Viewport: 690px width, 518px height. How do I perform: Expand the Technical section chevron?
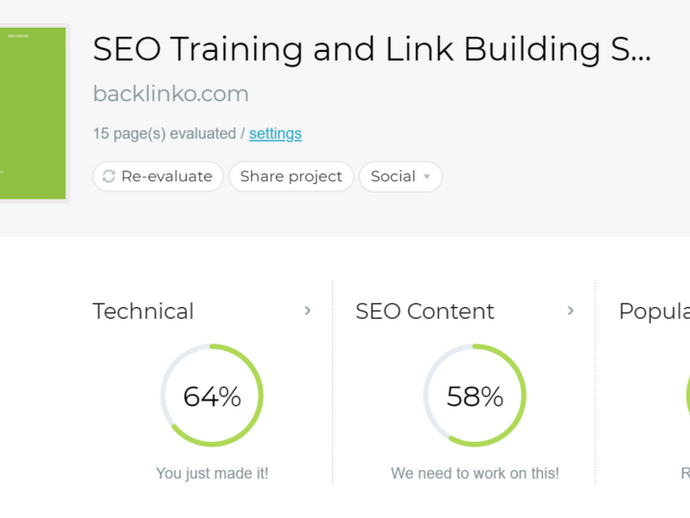(x=308, y=311)
